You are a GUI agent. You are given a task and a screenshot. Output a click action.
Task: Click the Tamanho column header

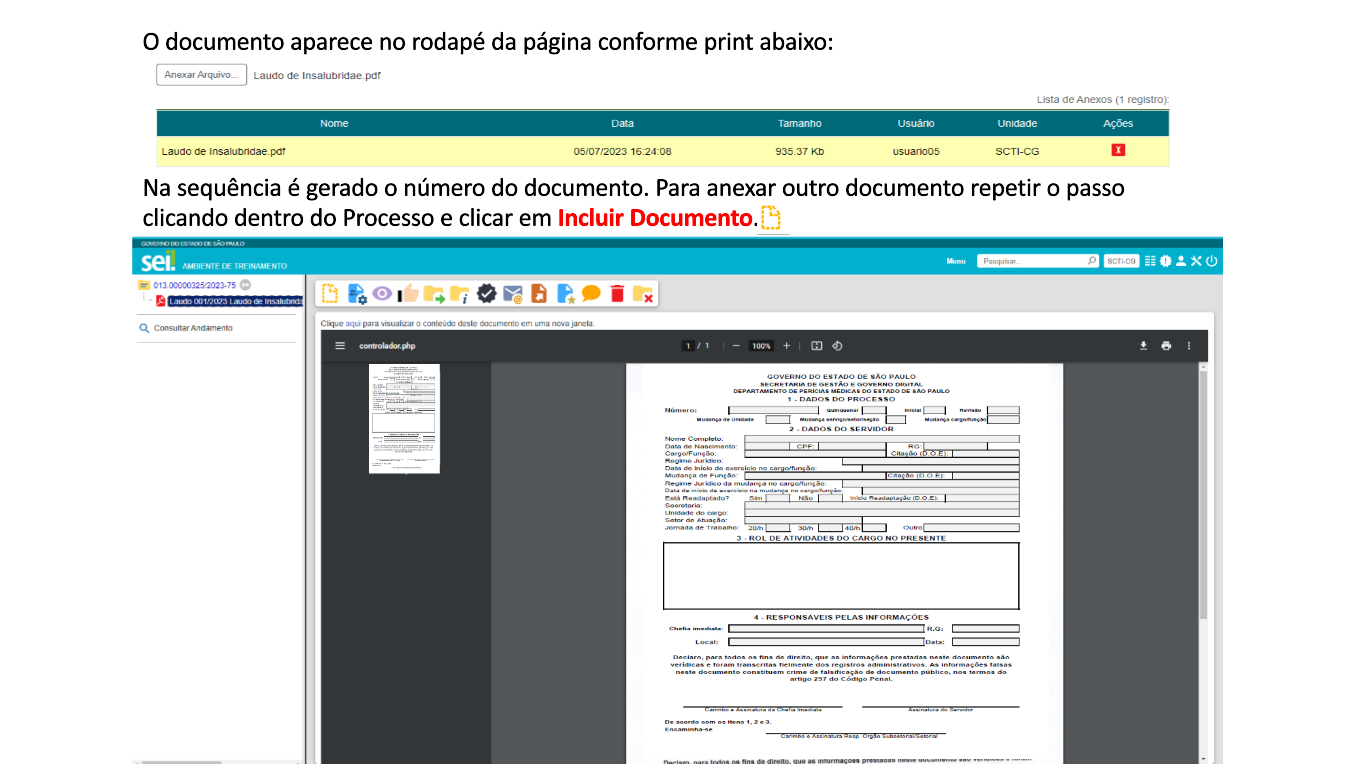click(800, 123)
